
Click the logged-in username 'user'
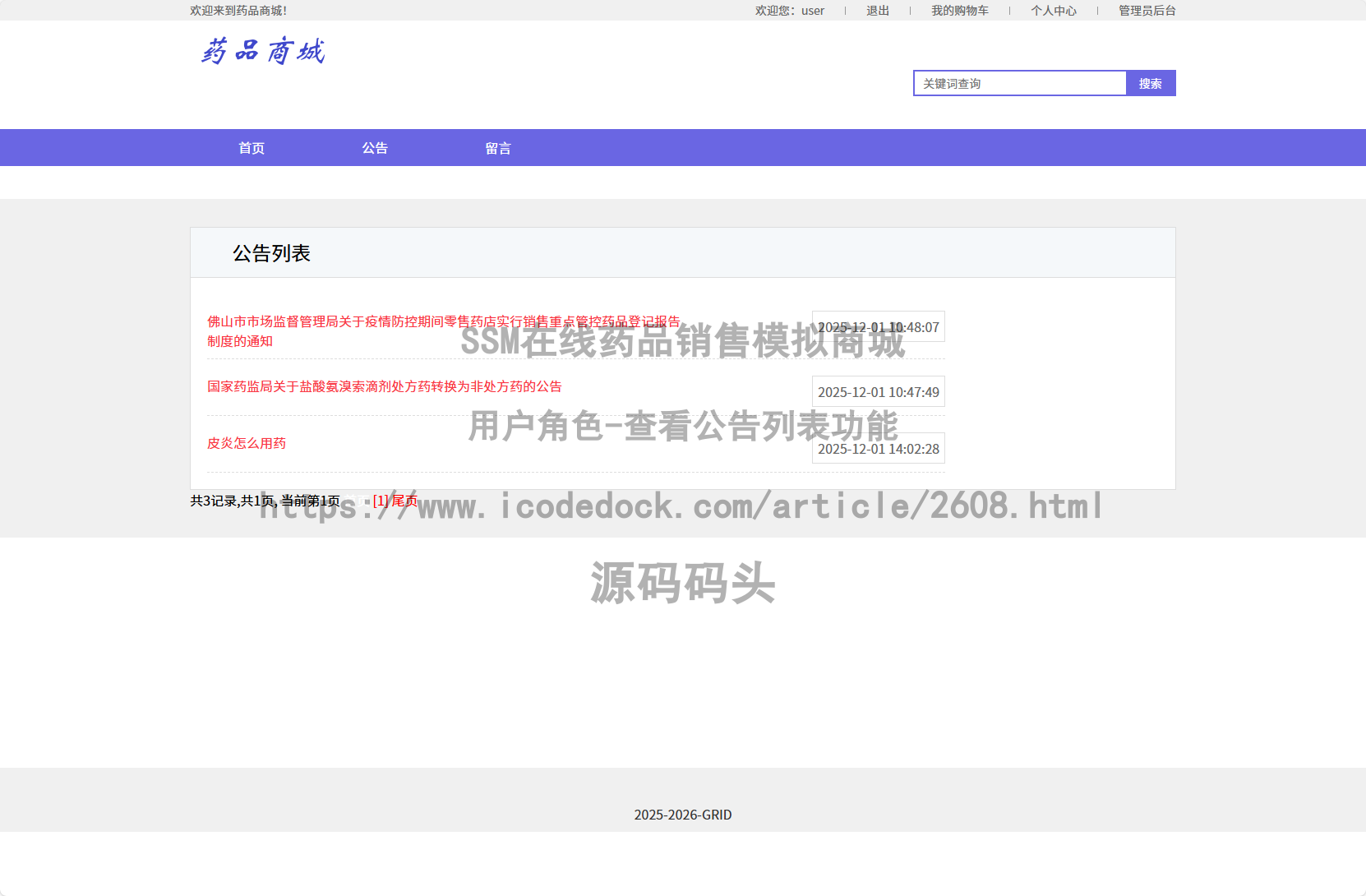click(812, 10)
